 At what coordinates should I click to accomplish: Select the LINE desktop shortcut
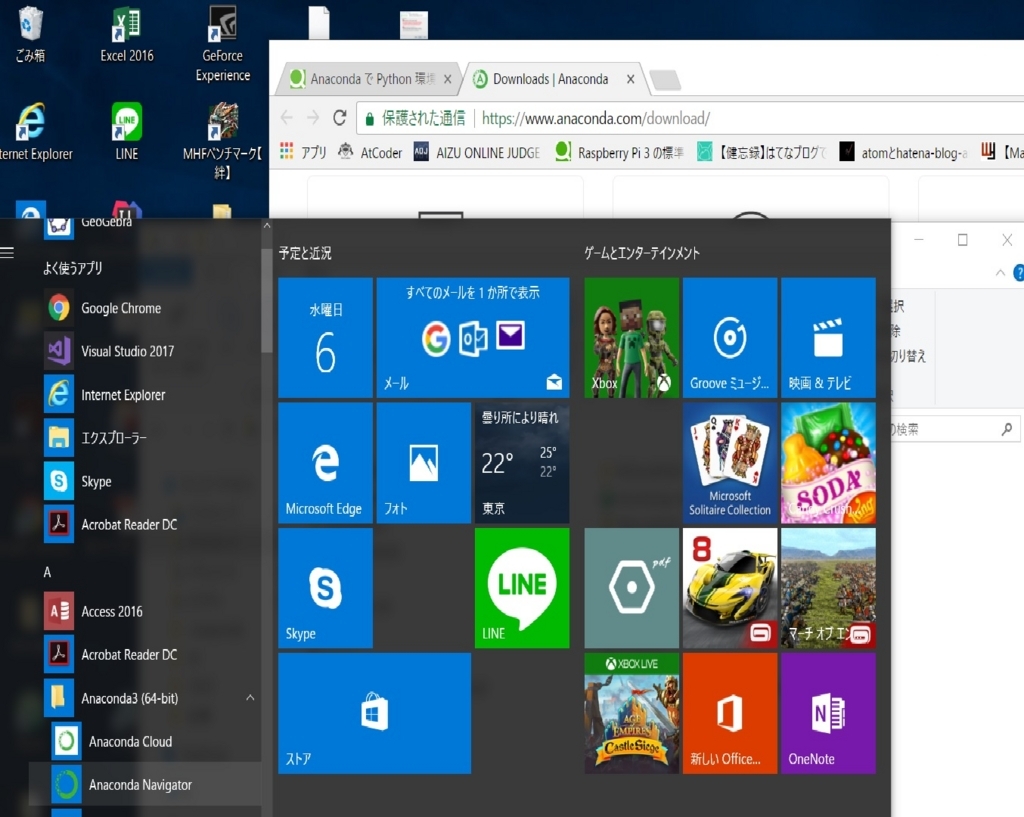coord(127,131)
